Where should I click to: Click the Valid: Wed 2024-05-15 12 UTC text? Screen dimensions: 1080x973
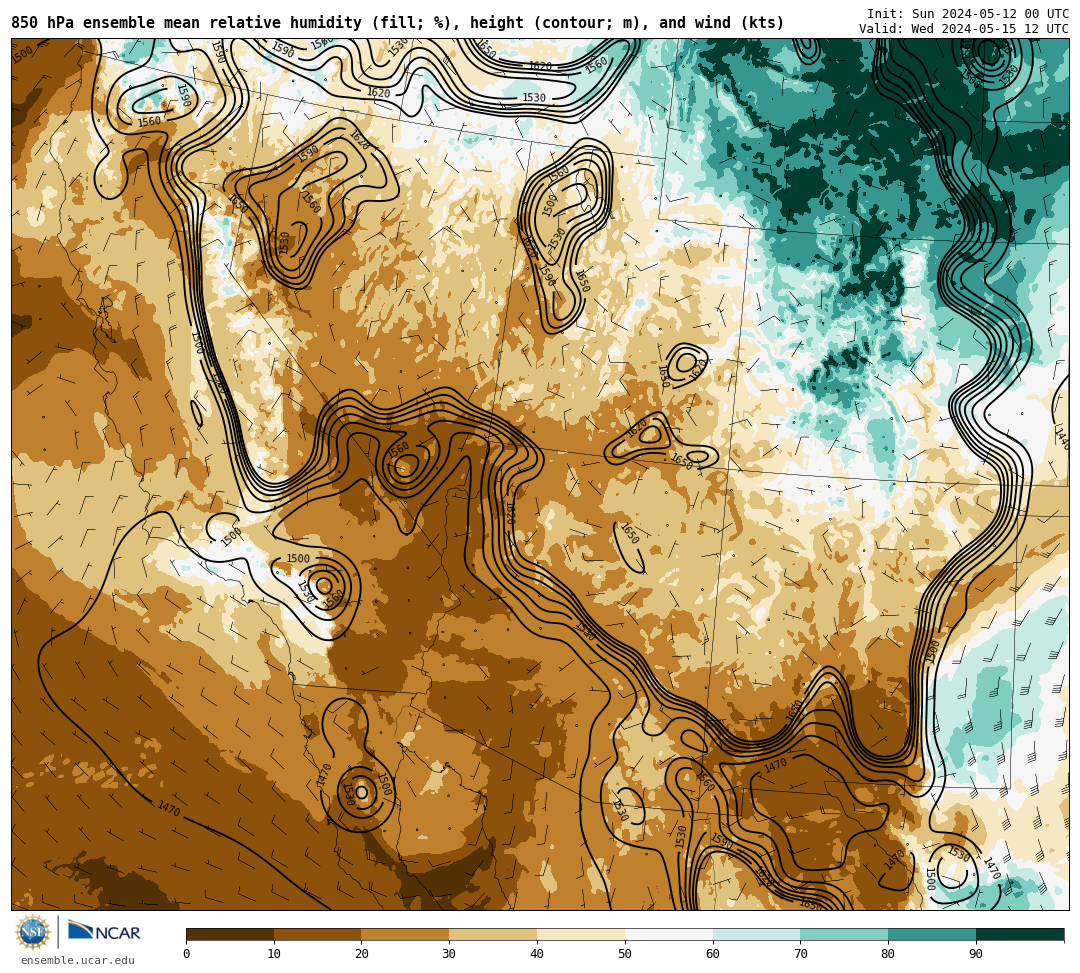point(964,29)
